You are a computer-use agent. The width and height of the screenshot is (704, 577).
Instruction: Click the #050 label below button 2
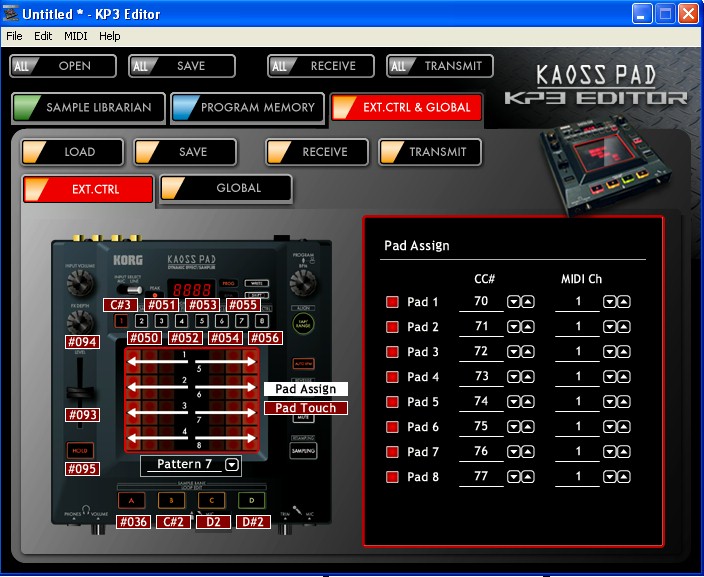click(x=144, y=338)
